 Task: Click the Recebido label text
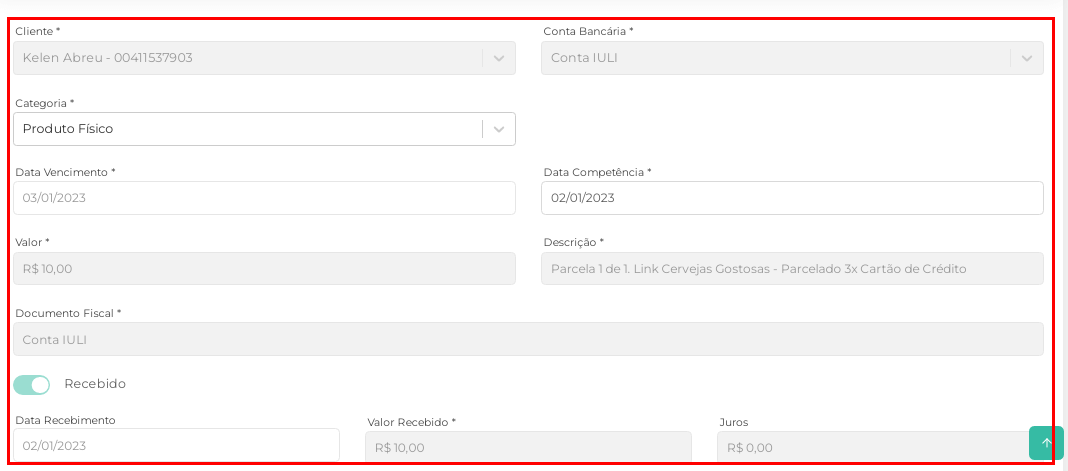tap(95, 384)
